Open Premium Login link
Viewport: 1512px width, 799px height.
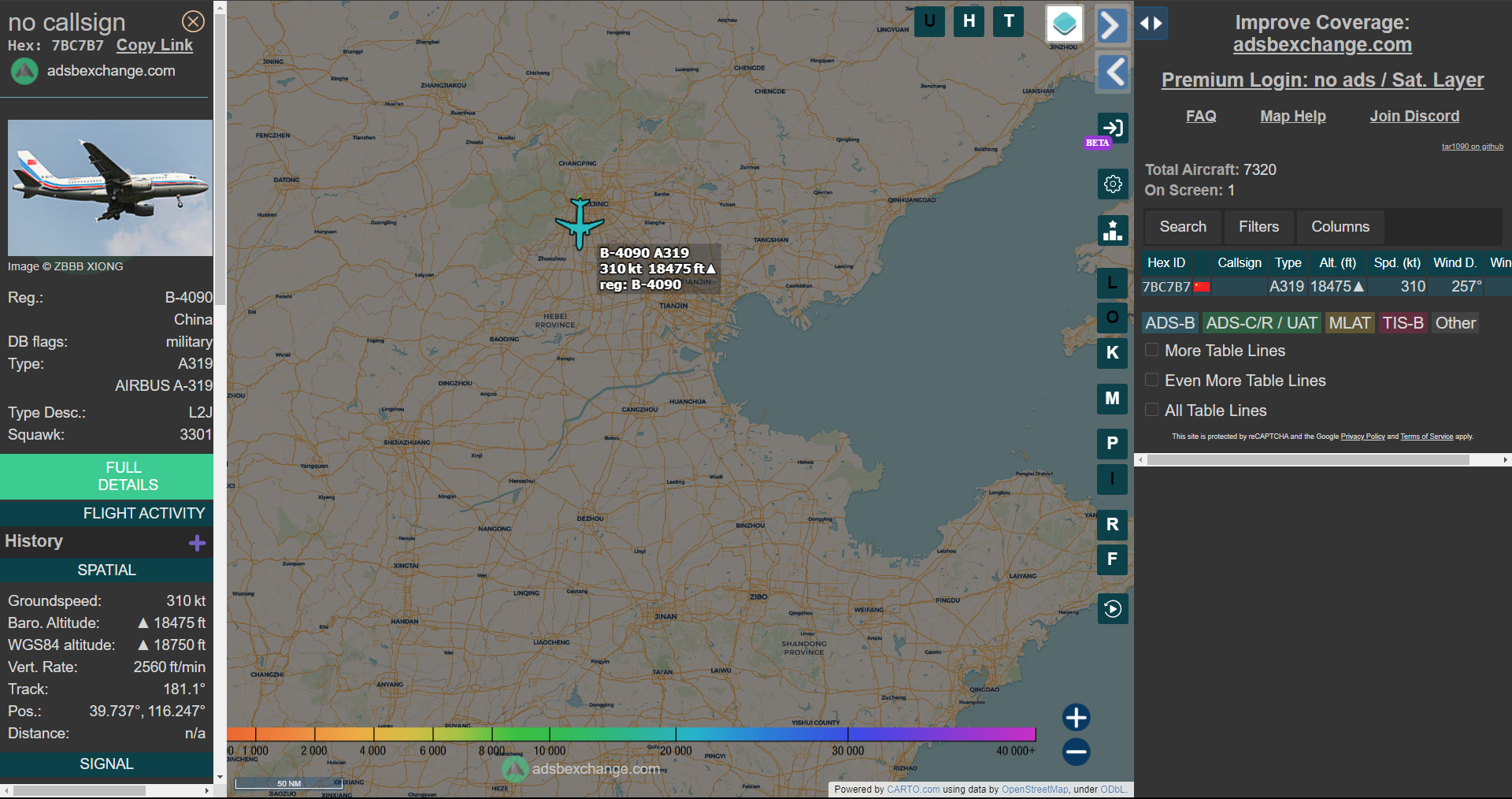click(x=1322, y=80)
